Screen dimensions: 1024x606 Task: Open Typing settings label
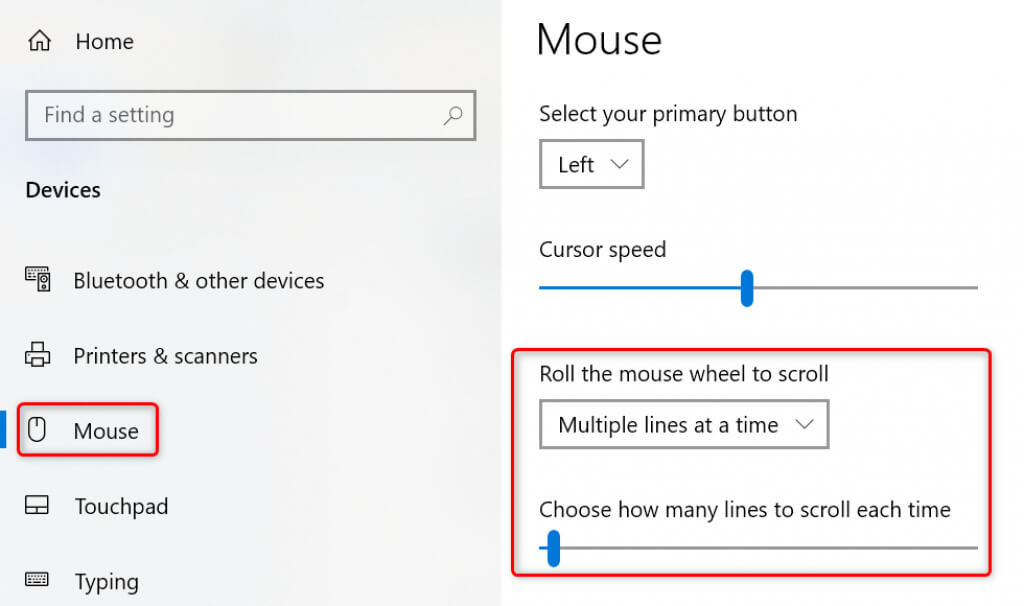tap(106, 582)
